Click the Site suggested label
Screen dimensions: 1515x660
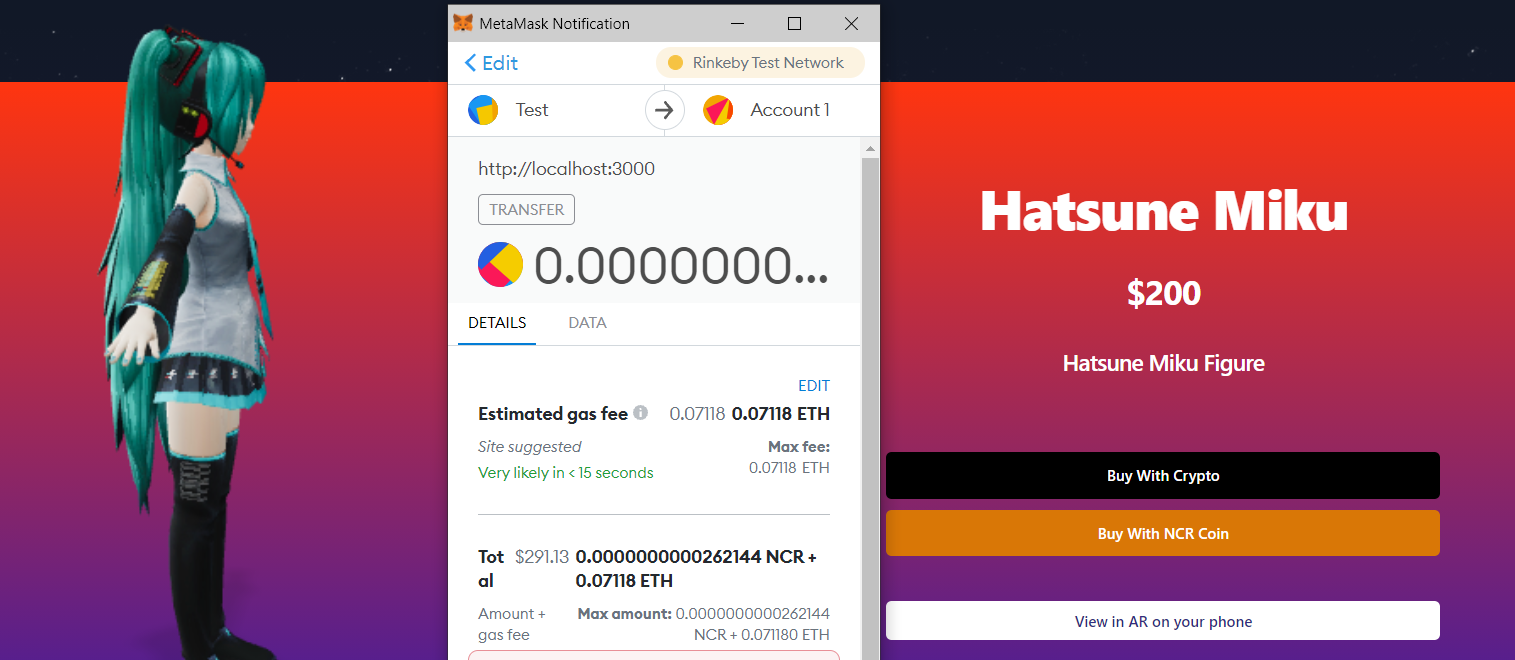529,447
